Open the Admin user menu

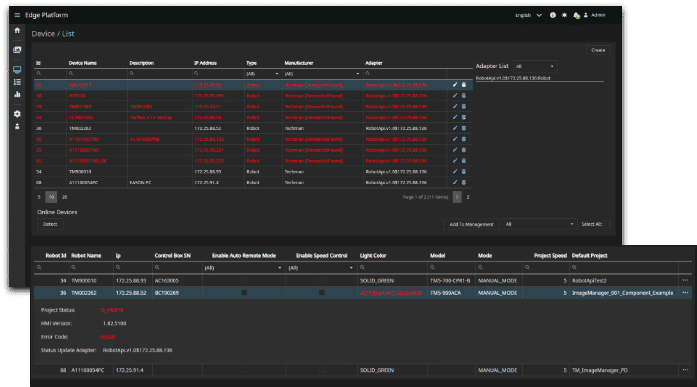coord(595,15)
